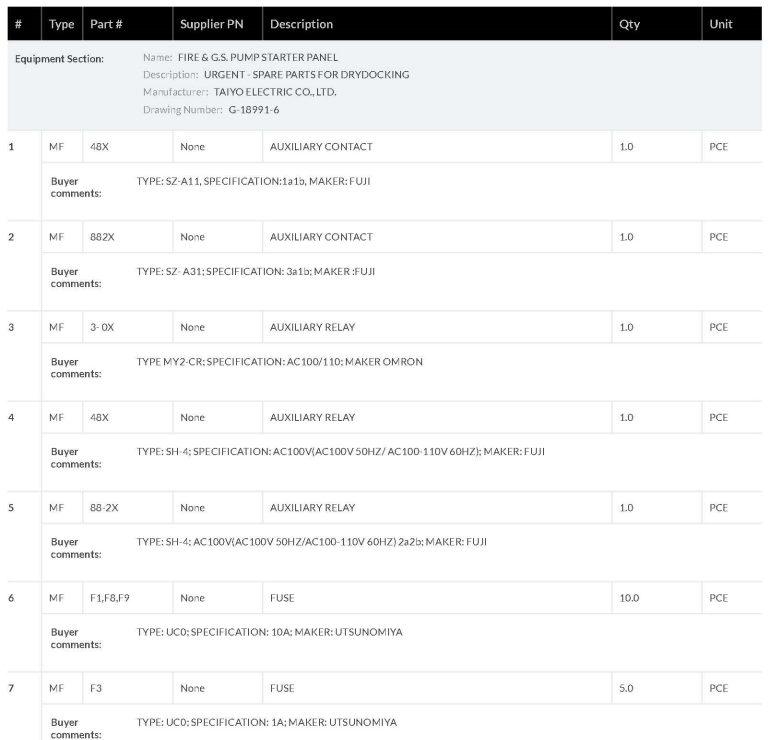Select the Qty column header
Image resolution: width=778 pixels, height=740 pixels.
629,24
